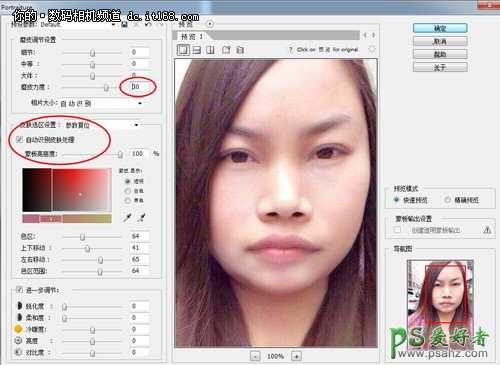Pick the add-color eyedropper icon
500x365 pixels.
(128, 218)
